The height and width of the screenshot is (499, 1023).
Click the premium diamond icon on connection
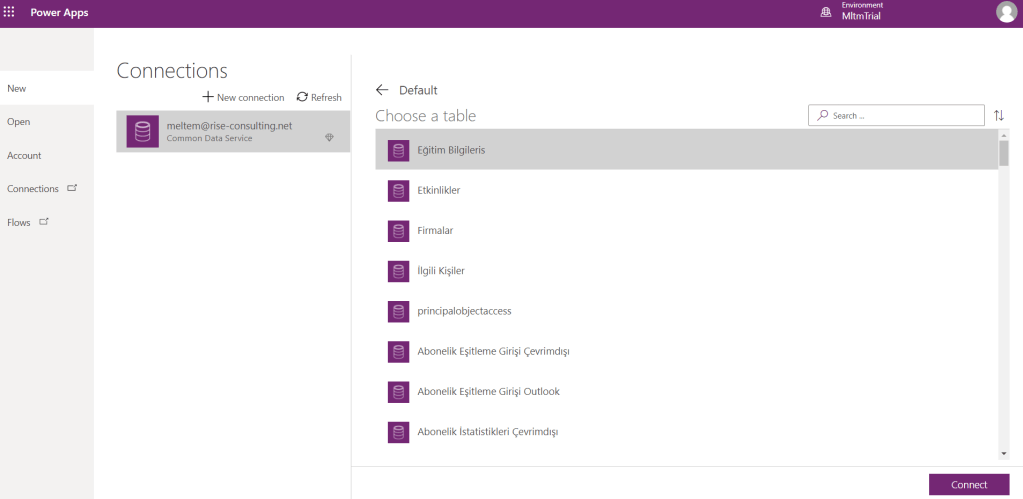tap(330, 138)
